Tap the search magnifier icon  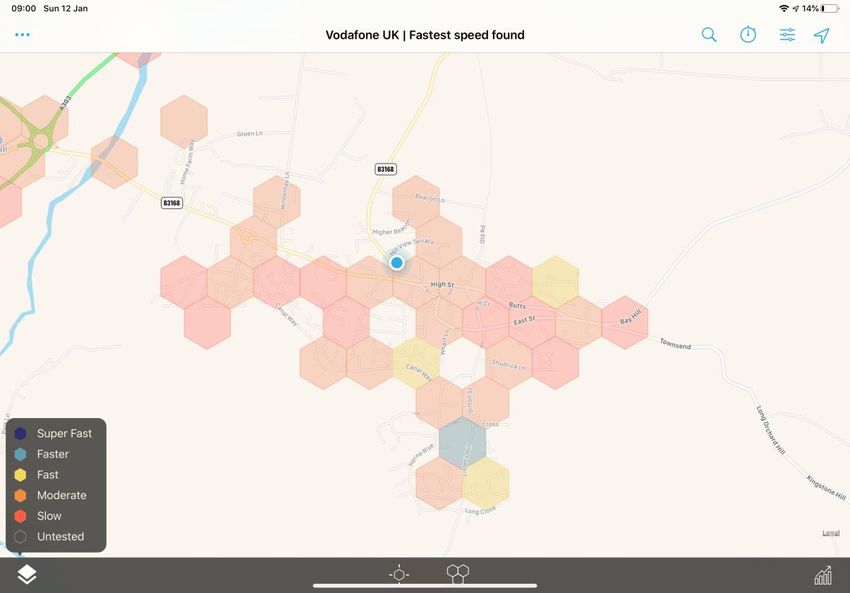709,35
